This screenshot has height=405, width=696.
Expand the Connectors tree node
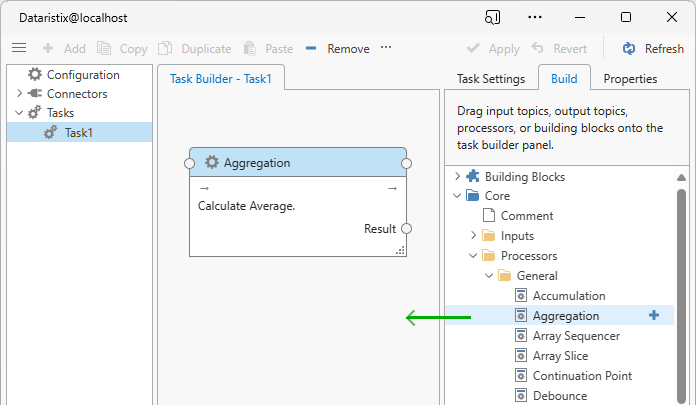19,94
